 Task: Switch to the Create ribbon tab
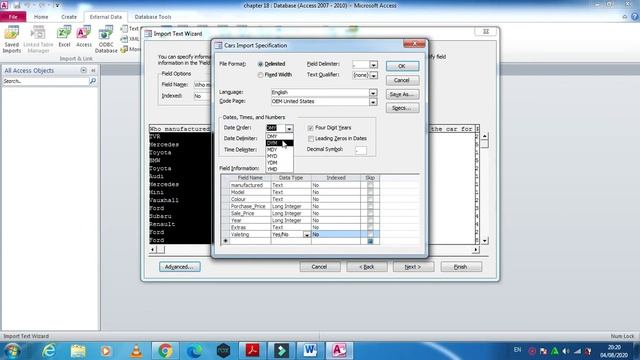point(69,17)
